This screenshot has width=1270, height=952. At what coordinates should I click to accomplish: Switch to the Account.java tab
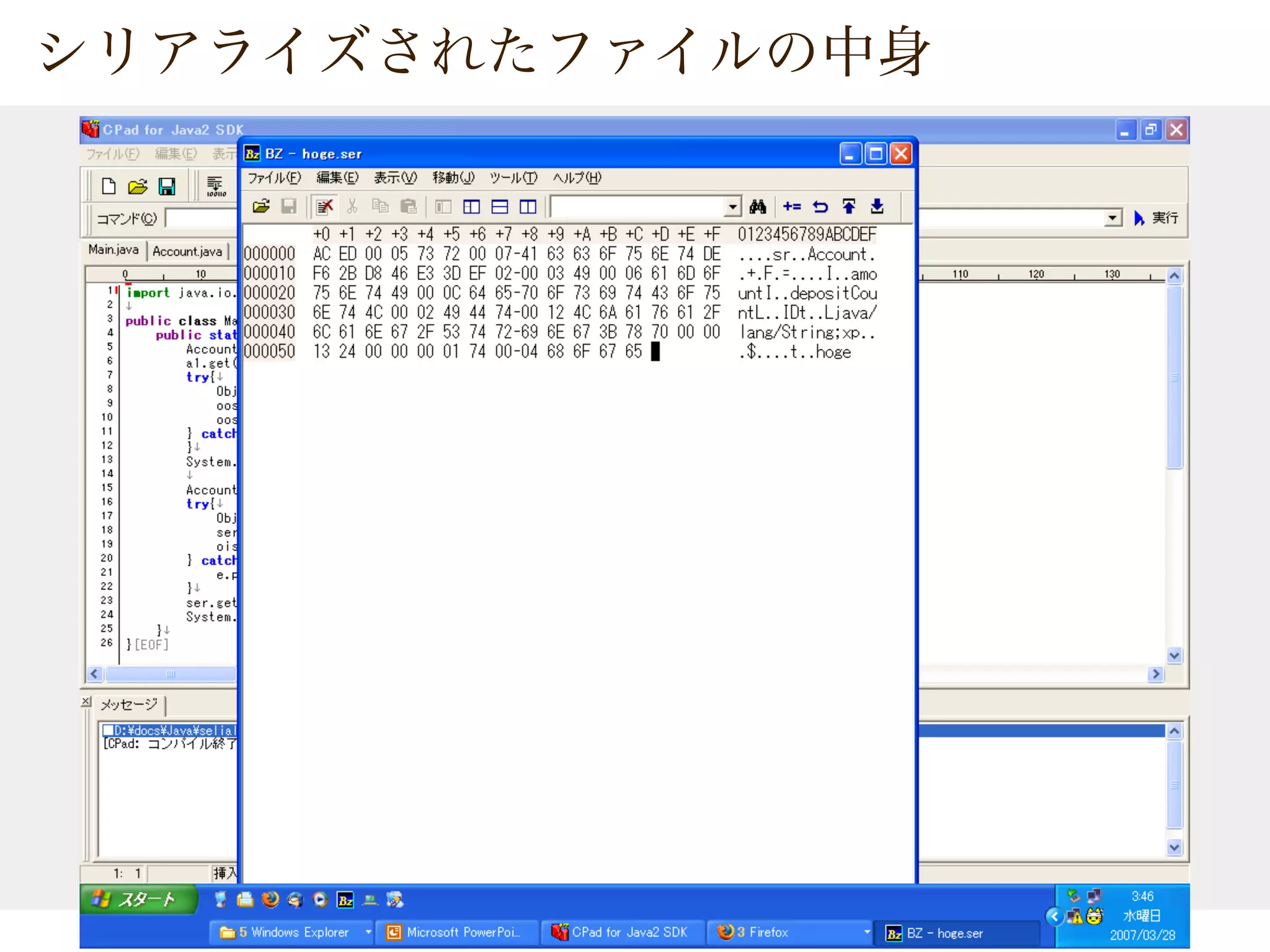[x=187, y=251]
